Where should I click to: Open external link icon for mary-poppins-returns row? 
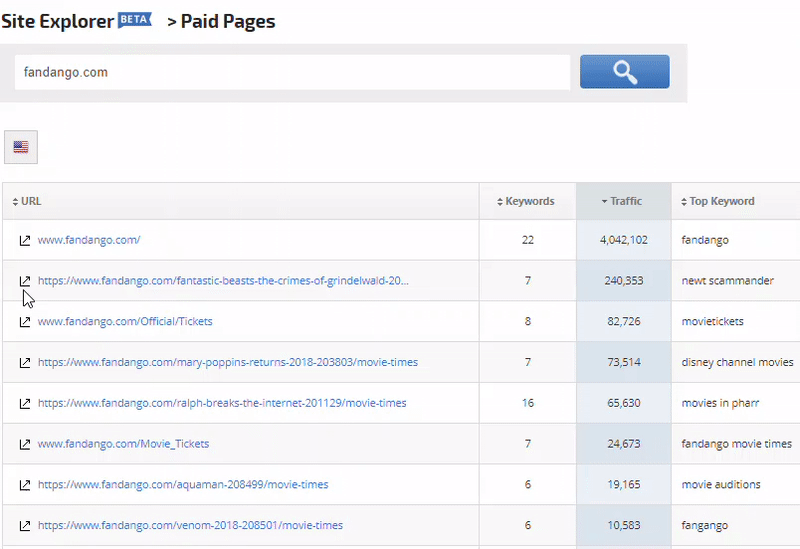(x=25, y=362)
